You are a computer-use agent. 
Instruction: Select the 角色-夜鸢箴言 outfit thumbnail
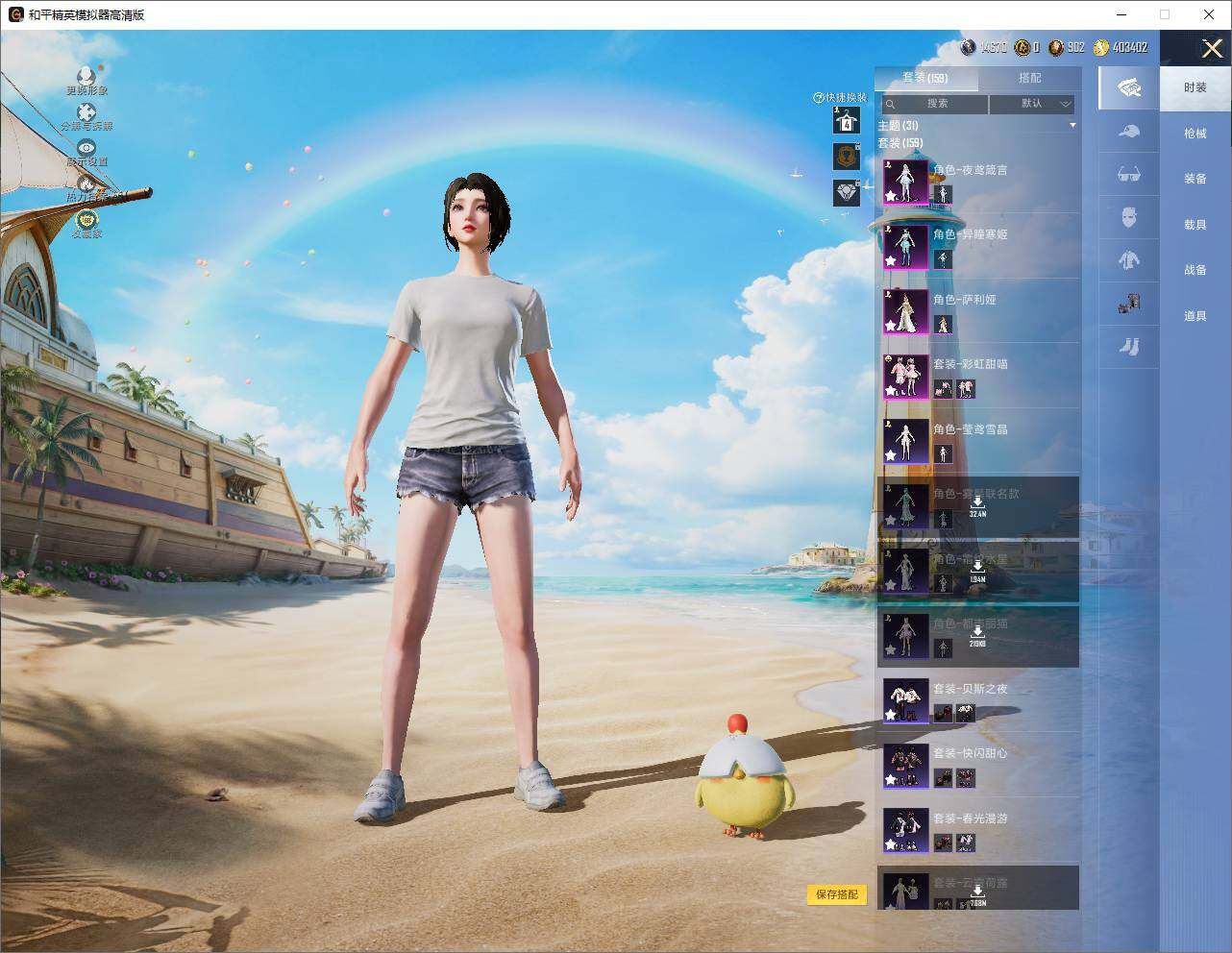(x=905, y=182)
